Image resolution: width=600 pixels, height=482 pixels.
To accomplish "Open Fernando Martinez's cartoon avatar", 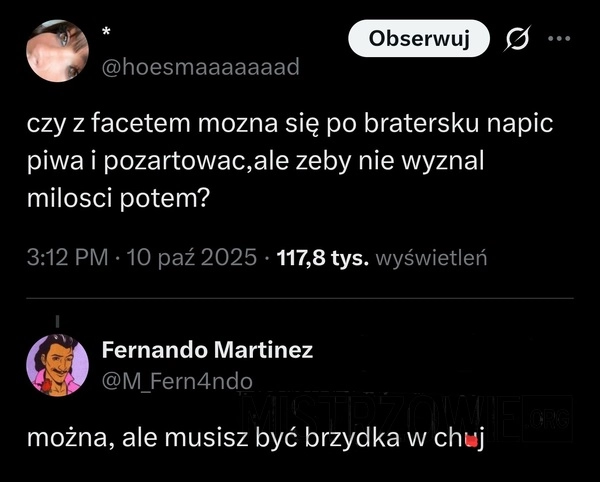I will 56,364.
